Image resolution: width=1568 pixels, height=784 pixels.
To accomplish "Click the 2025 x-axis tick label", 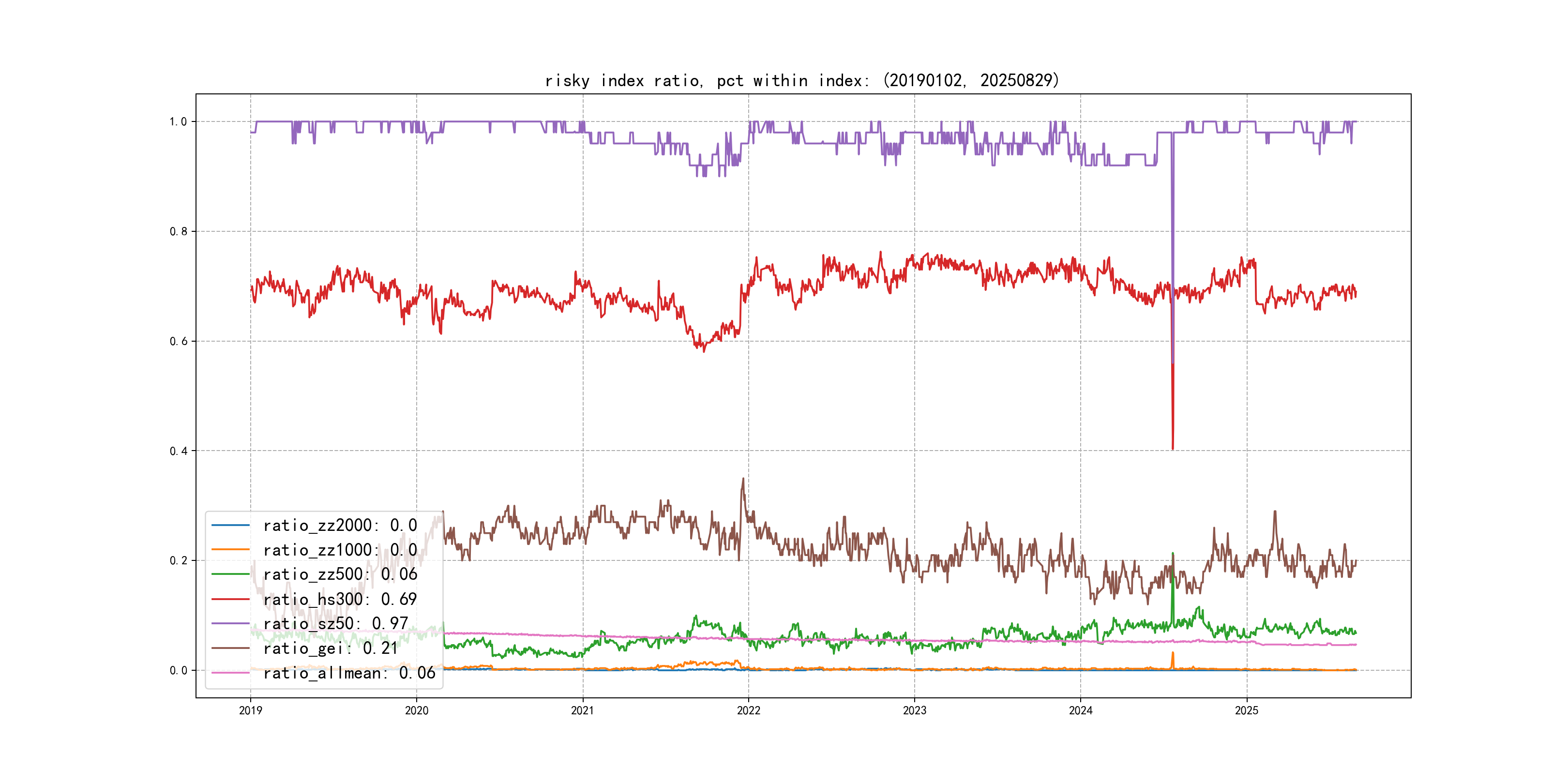I will (1246, 710).
